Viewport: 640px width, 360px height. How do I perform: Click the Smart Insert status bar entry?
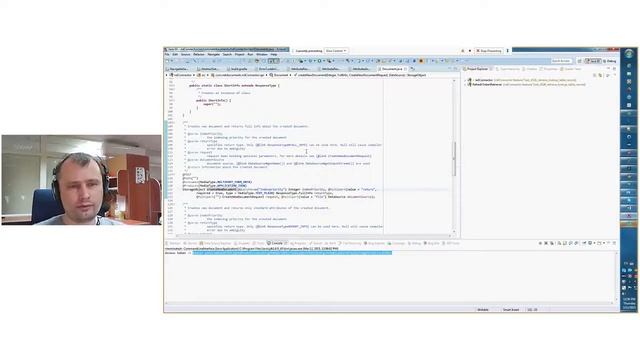coord(511,310)
